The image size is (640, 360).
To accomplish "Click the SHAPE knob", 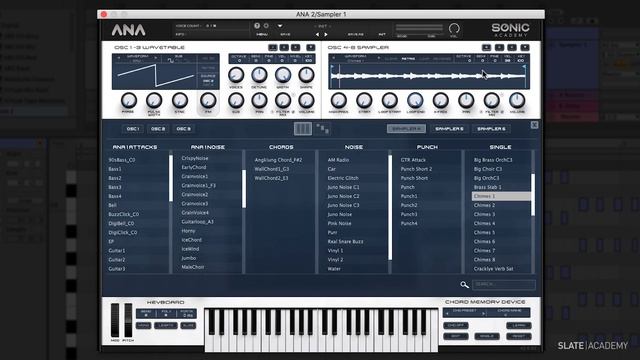I will click(x=306, y=75).
